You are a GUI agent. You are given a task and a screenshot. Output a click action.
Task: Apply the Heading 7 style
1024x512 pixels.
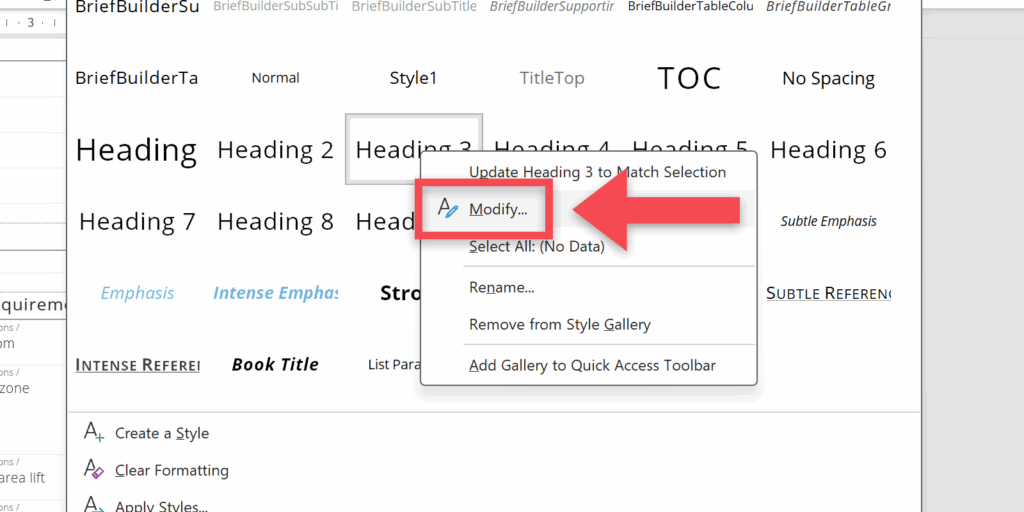tap(137, 221)
